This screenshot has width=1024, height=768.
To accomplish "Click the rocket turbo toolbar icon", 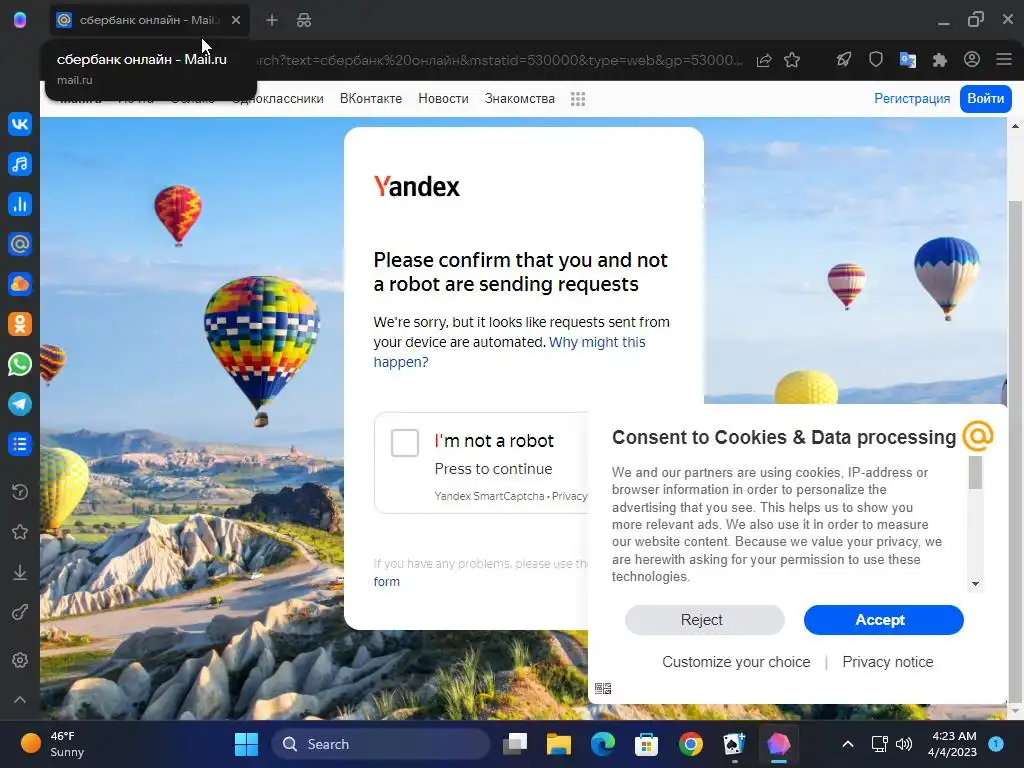I will (844, 60).
